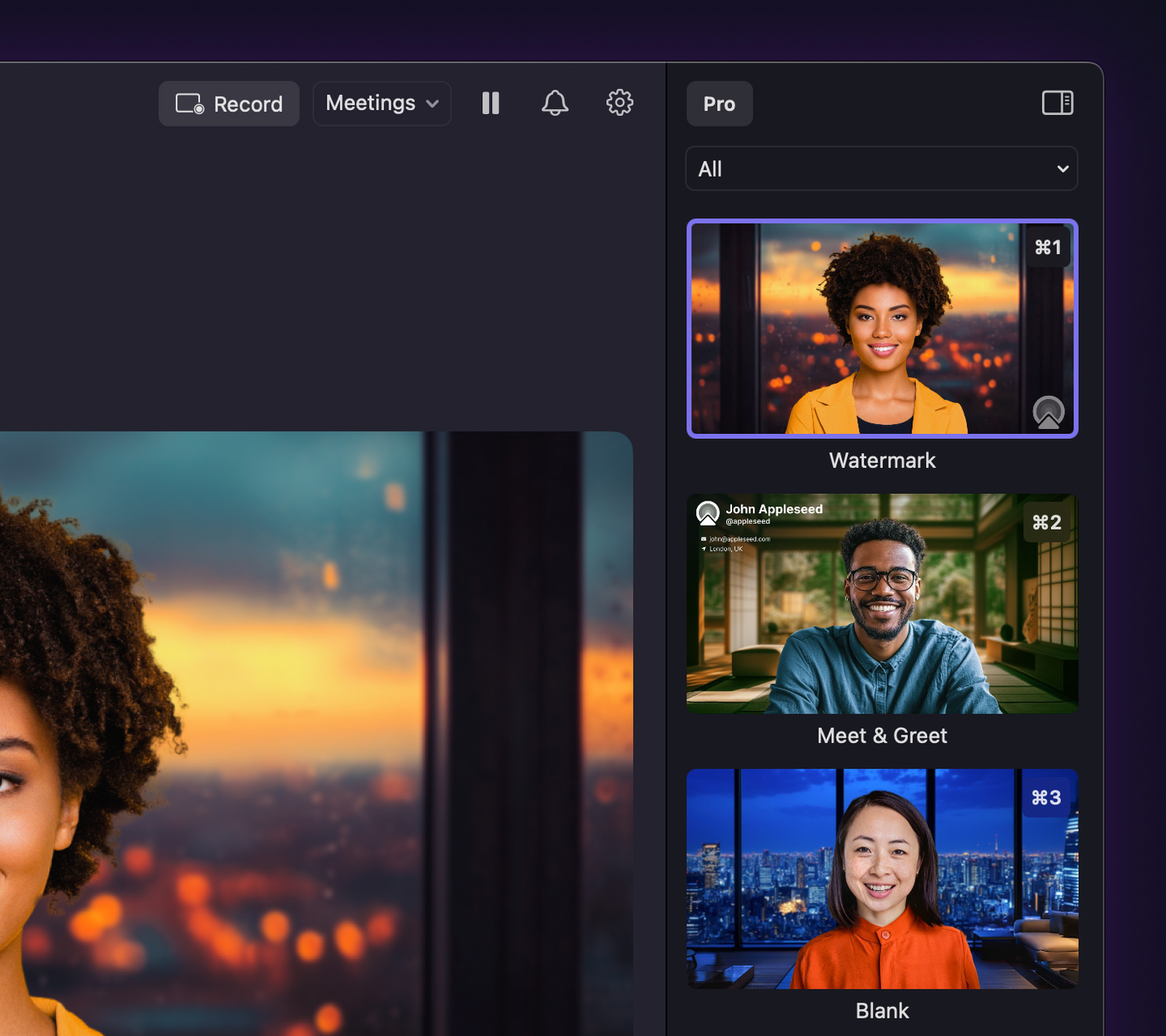Open settings with the gear icon
Screen dimensions: 1166x1036
click(619, 103)
